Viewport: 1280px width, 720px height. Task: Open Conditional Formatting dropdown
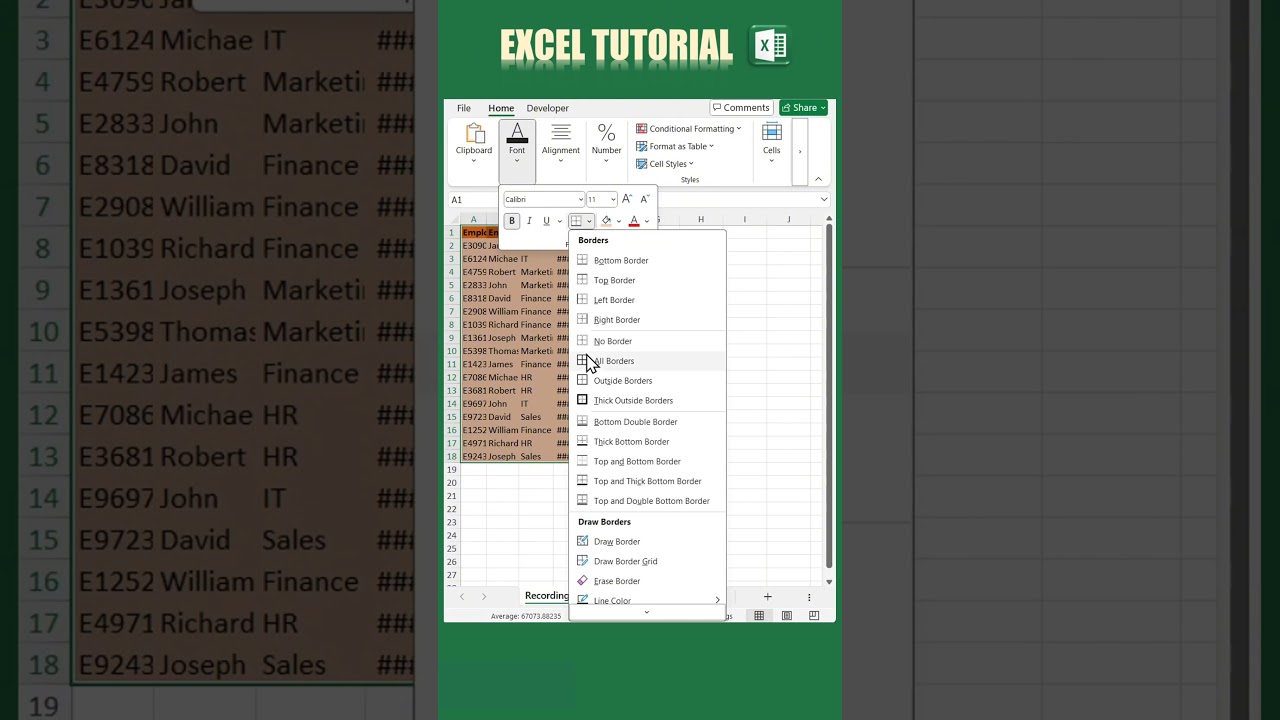click(x=689, y=128)
